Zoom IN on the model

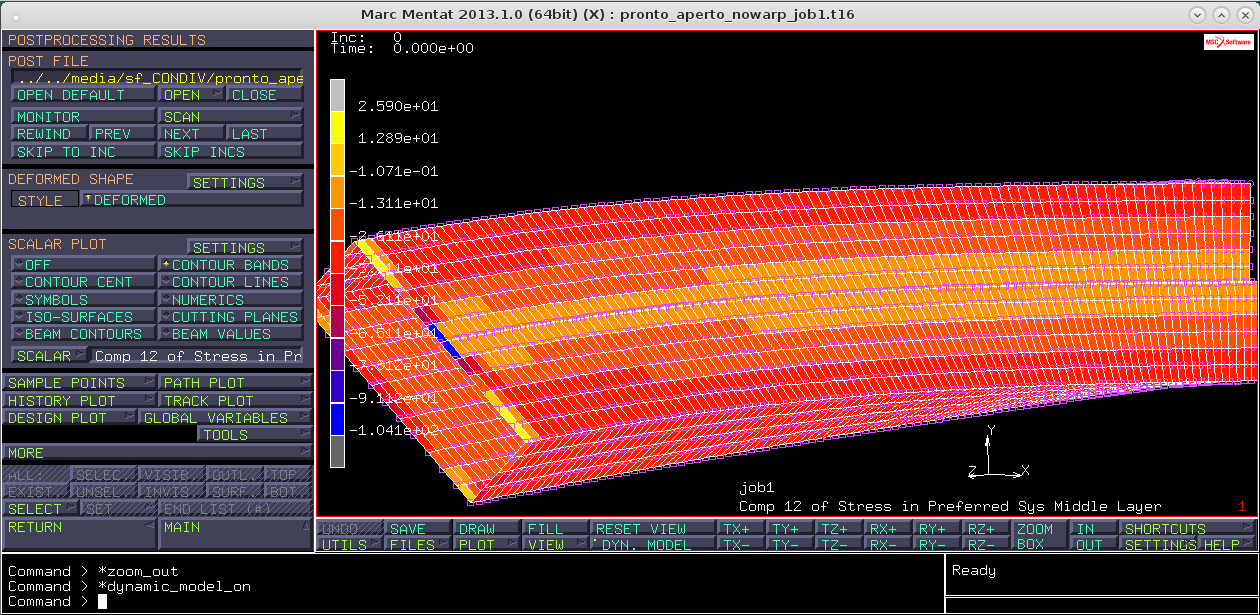coord(1094,528)
